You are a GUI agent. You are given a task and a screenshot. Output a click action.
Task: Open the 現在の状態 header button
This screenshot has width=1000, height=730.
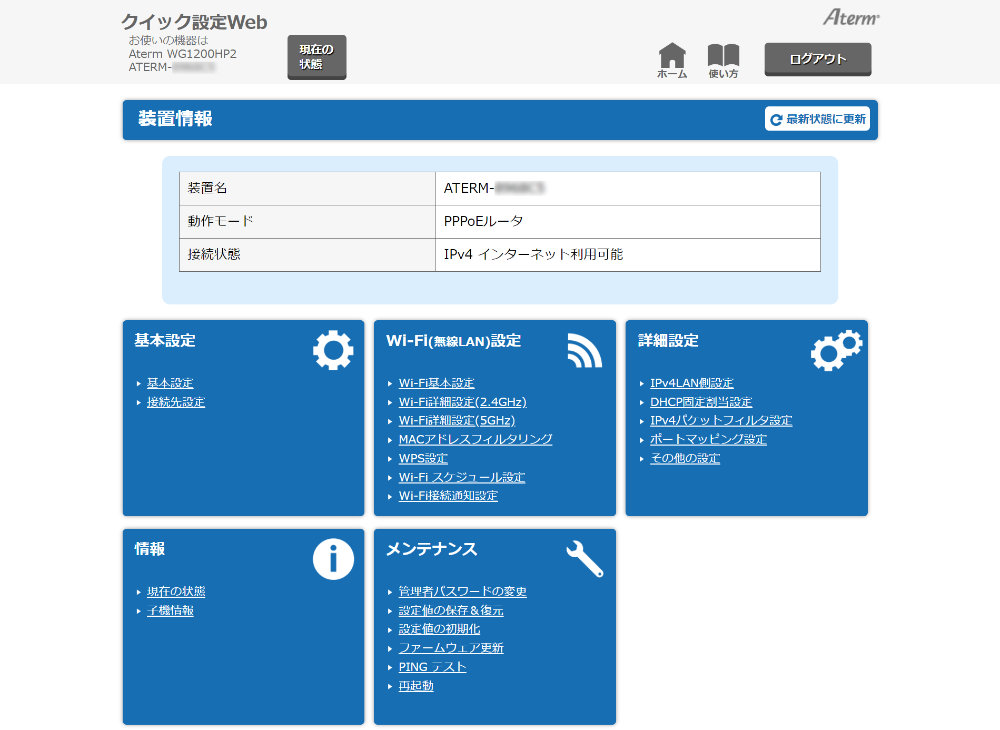[x=317, y=57]
